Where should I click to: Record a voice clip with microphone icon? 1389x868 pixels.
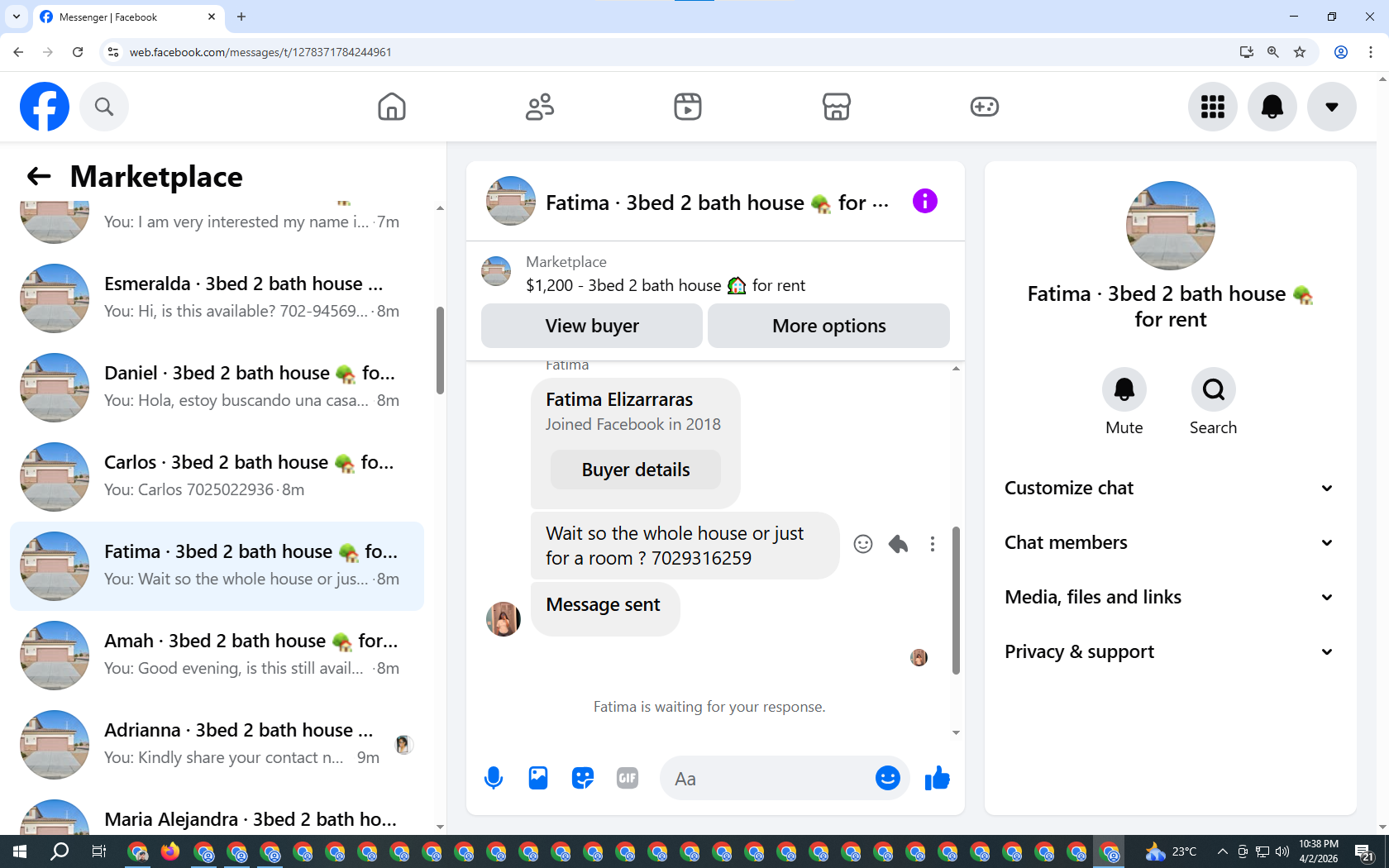494,778
